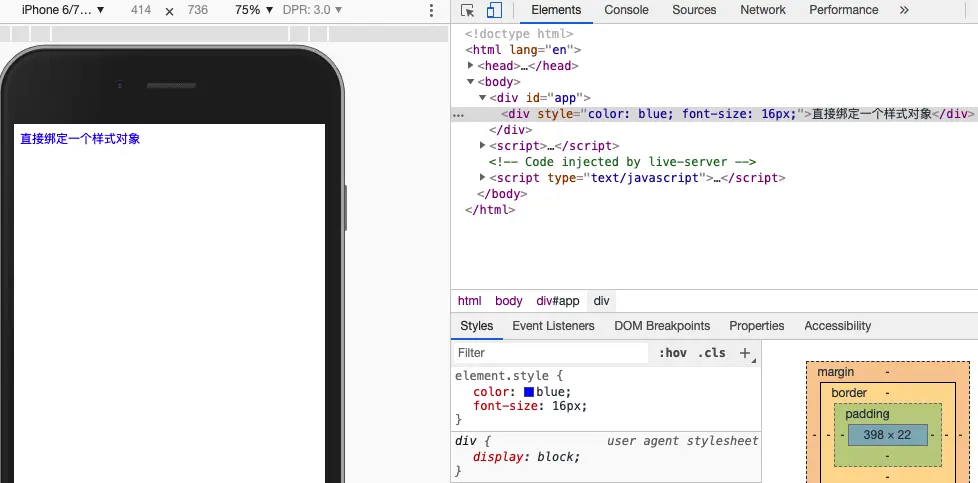The image size is (978, 483).
Task: Click the padding label in box model
Action: (867, 414)
